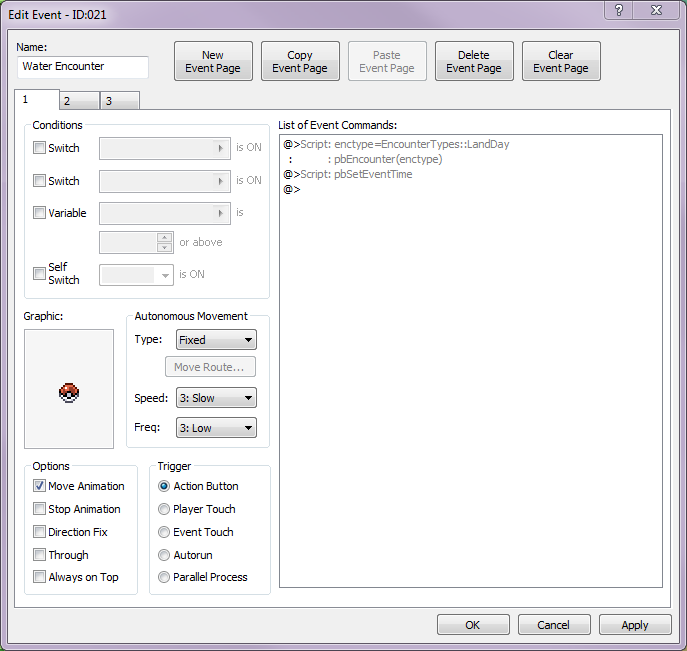Switch to event page tab 2
This screenshot has width=687, height=651.
pyautogui.click(x=79, y=101)
